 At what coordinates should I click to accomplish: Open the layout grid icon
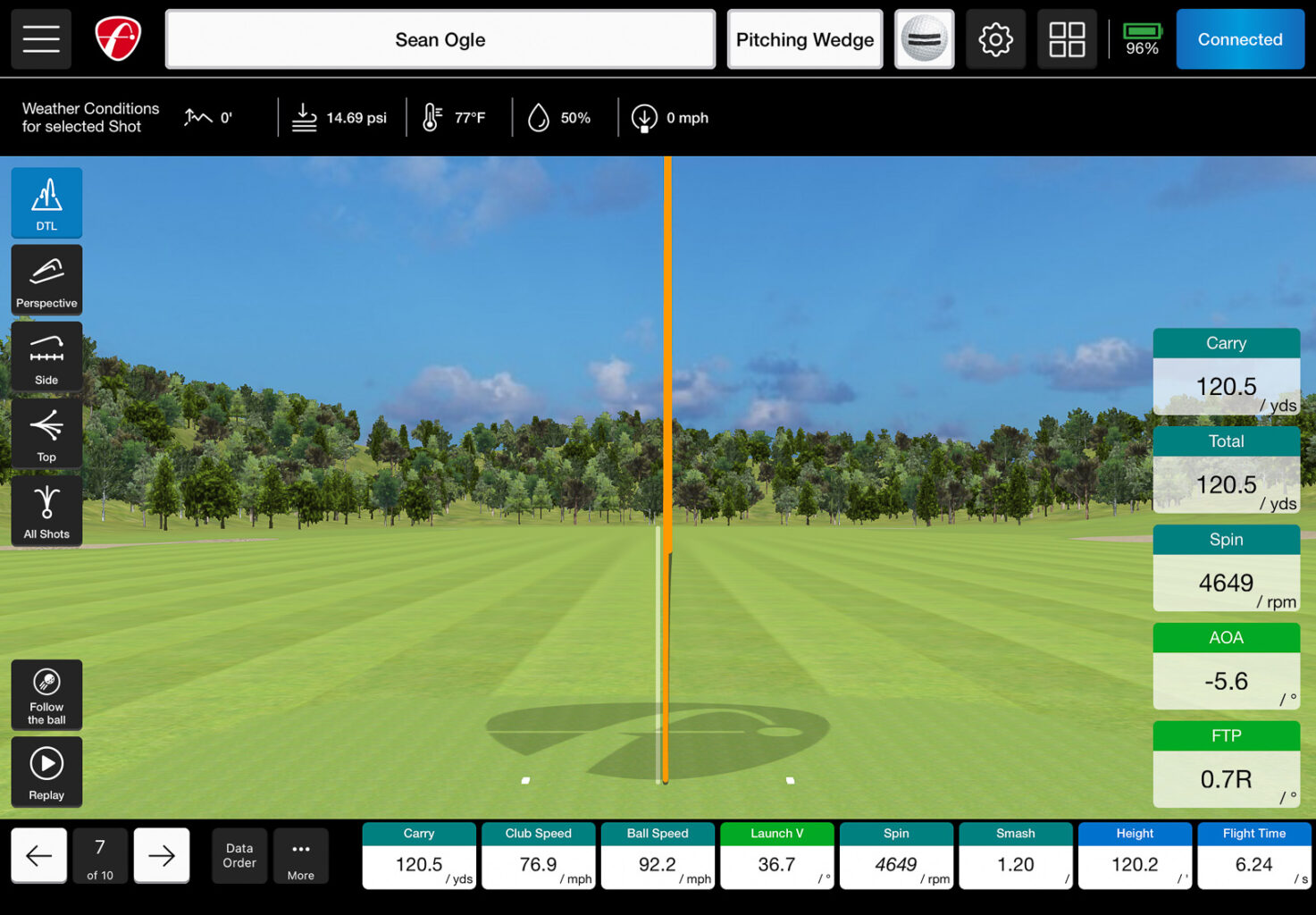(x=1067, y=38)
